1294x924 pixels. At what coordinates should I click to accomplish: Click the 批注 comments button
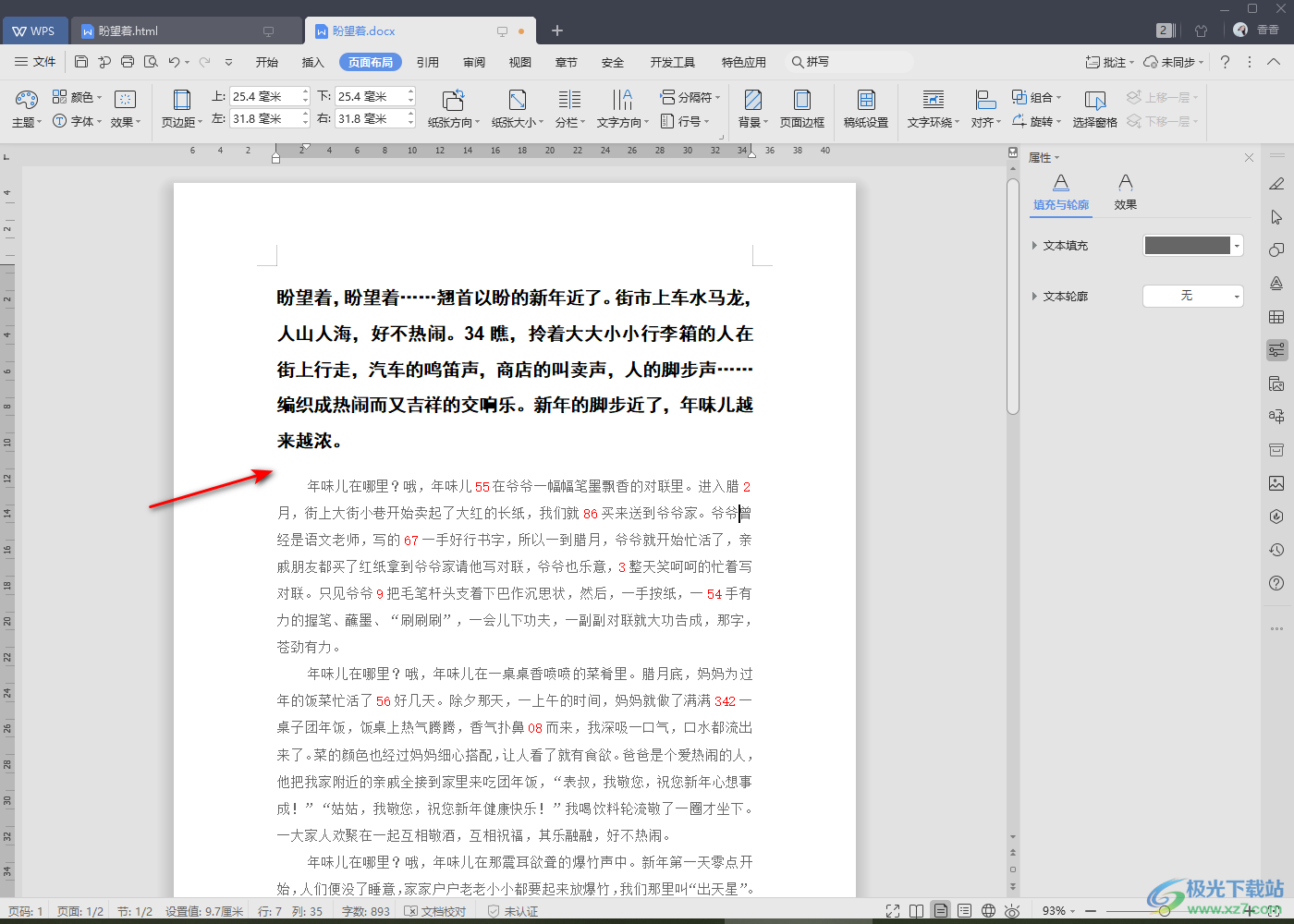click(1109, 62)
